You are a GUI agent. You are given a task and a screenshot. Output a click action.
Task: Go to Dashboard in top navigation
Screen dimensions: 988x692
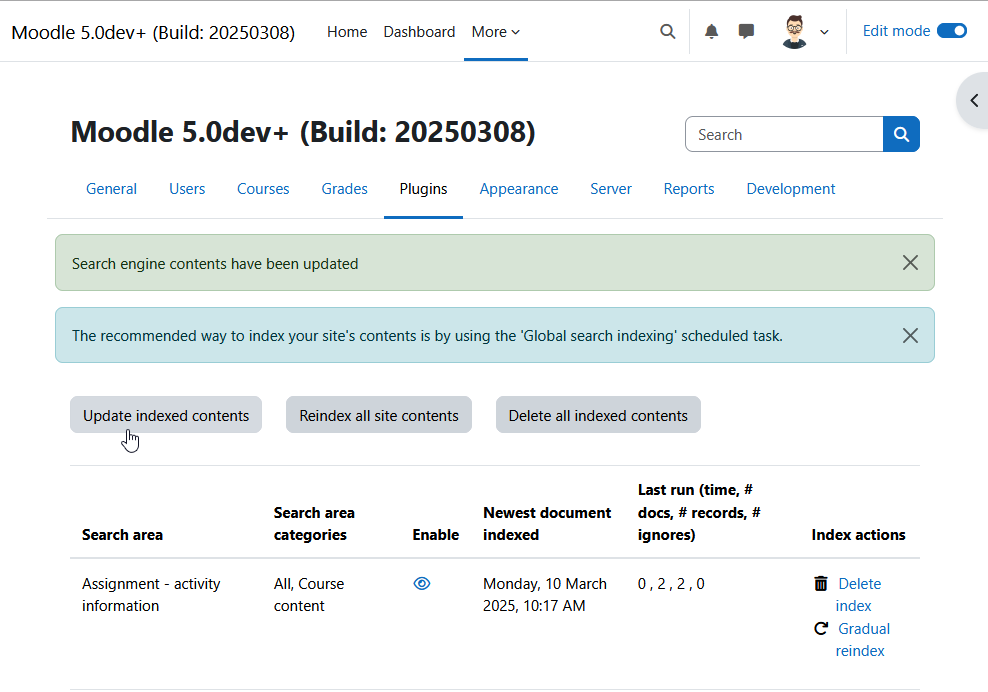point(419,32)
